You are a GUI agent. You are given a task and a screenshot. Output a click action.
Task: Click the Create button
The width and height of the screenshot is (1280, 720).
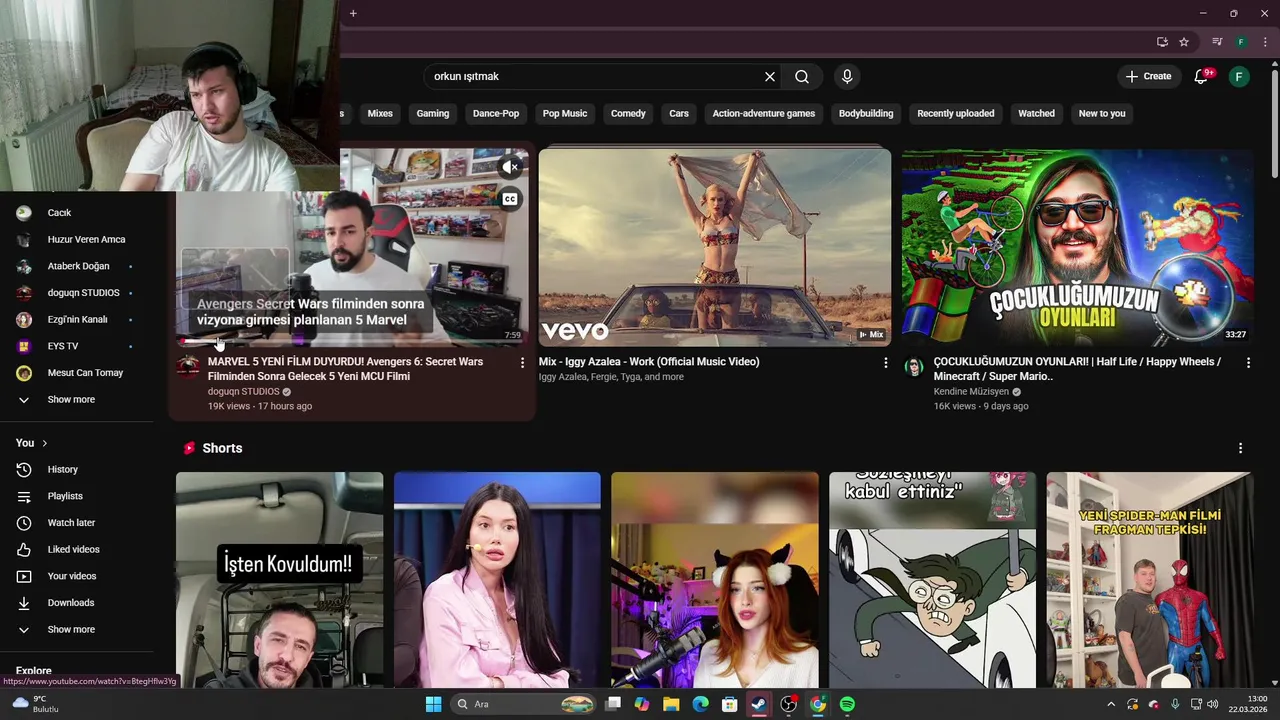1148,77
